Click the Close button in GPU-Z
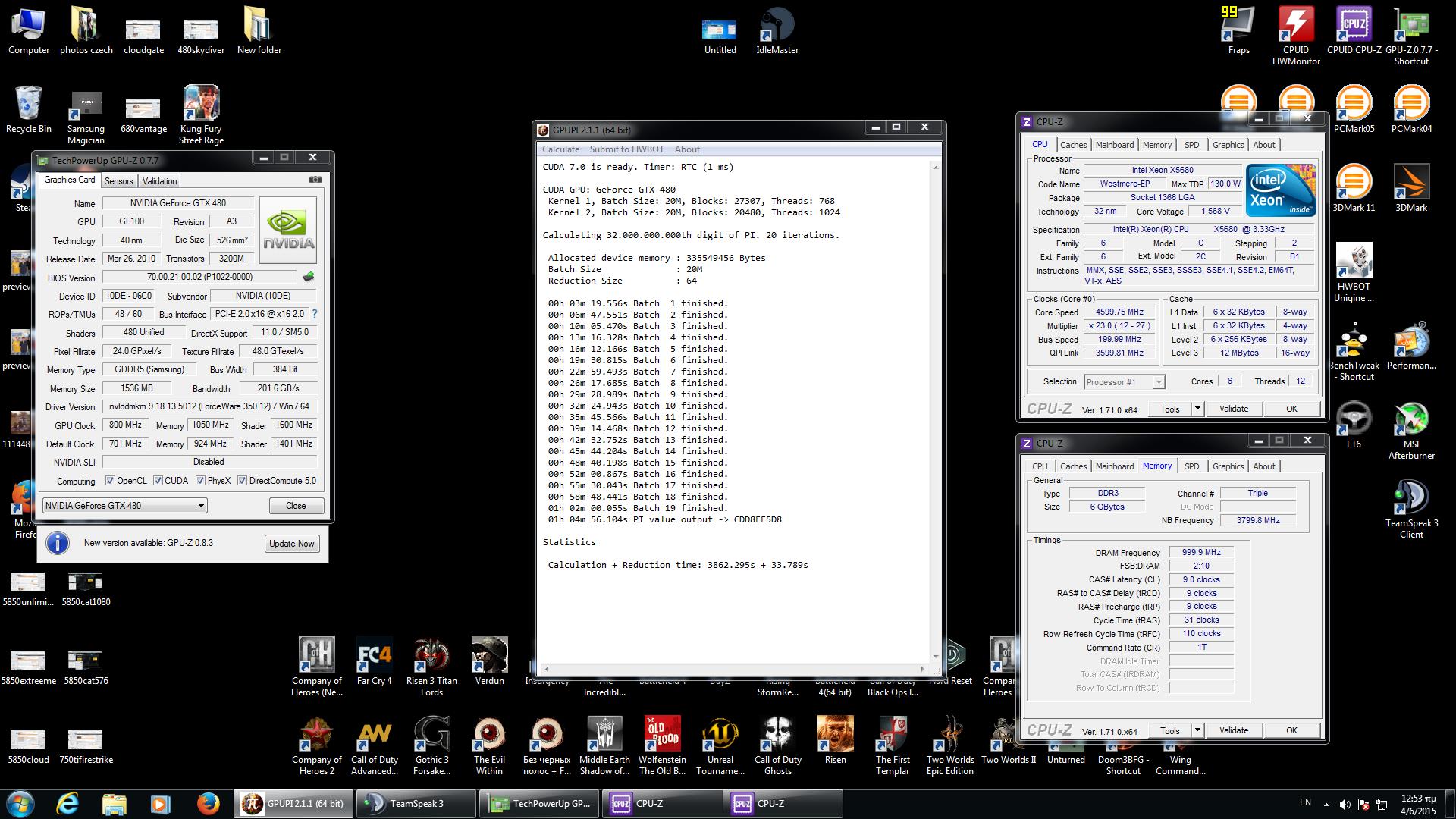Image resolution: width=1456 pixels, height=819 pixels. coord(296,506)
